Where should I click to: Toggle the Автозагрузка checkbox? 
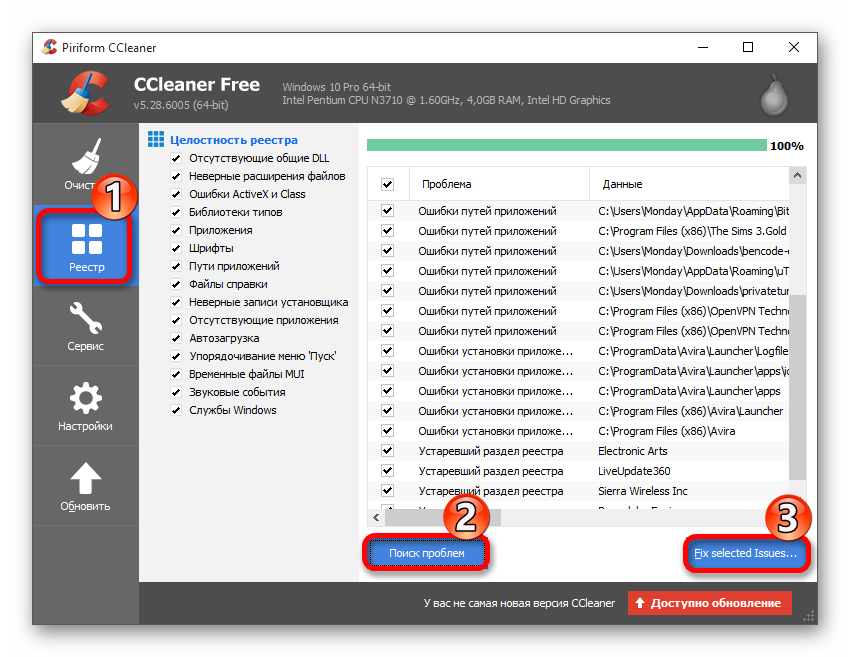click(x=176, y=338)
